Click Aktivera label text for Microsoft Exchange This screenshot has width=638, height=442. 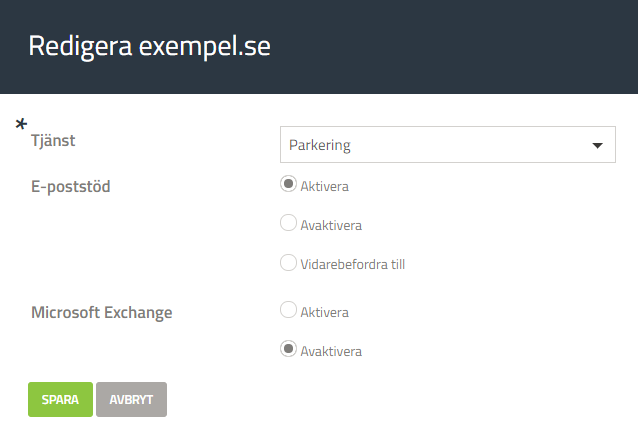[x=324, y=313]
